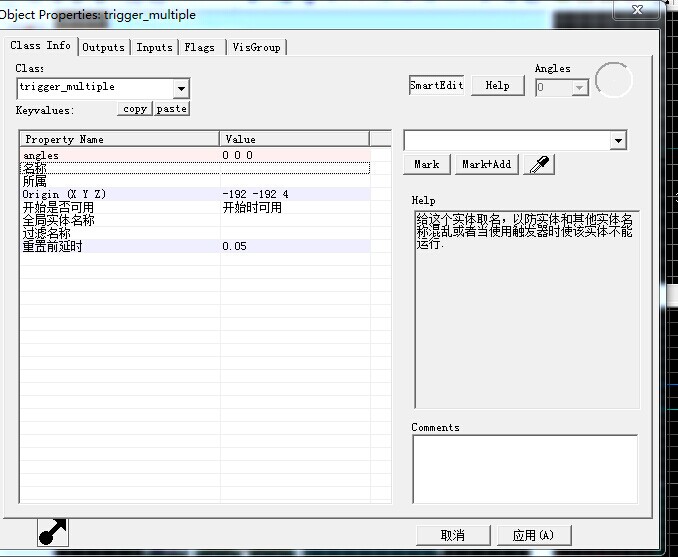Viewport: 678px width, 557px height.
Task: Pick entity with the eyedropper icon
Action: pyautogui.click(x=539, y=165)
